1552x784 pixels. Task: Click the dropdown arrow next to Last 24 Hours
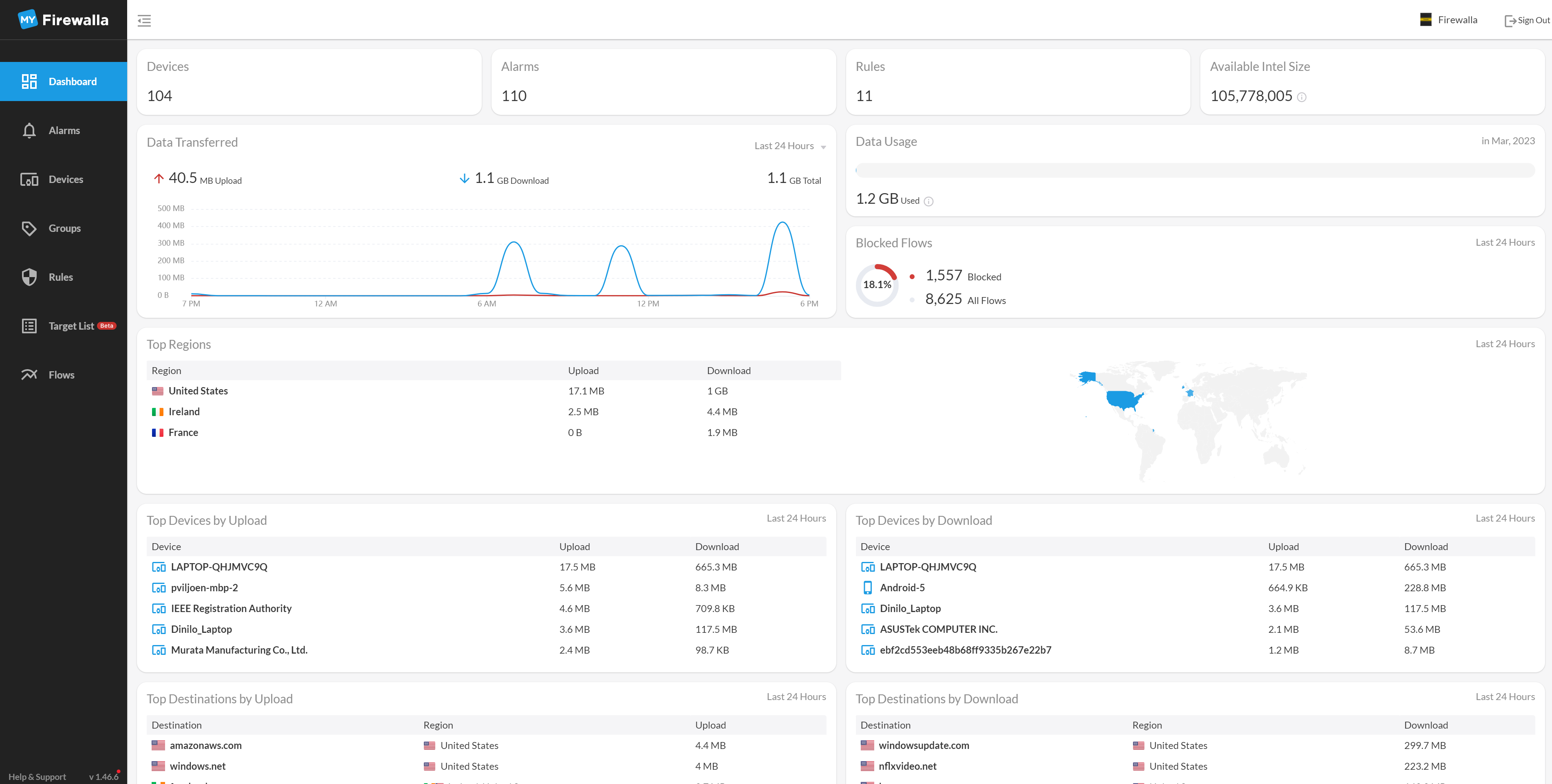pos(823,147)
